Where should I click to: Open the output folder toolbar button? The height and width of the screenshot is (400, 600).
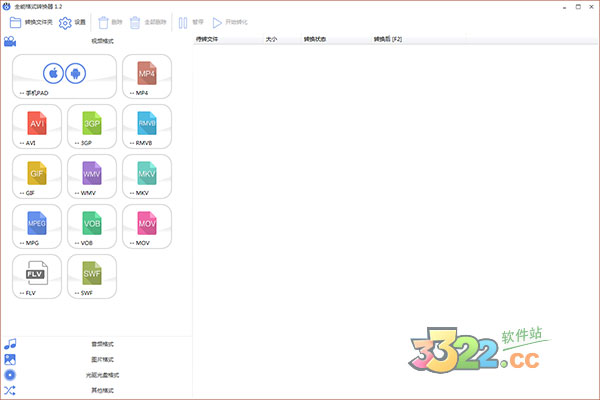[31, 23]
